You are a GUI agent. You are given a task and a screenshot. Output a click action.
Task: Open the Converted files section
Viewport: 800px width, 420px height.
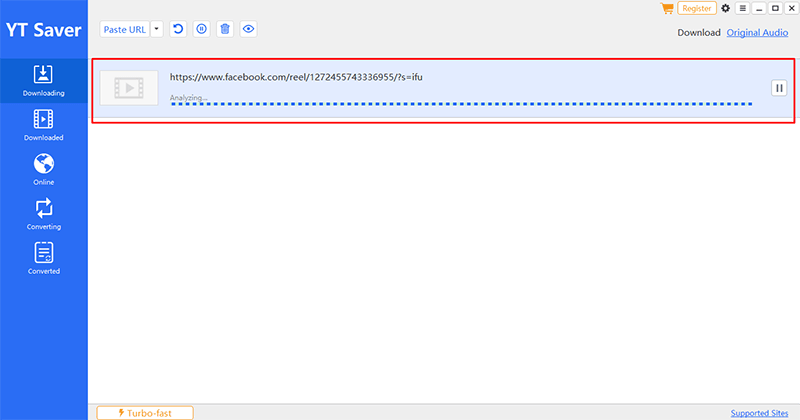[x=43, y=259]
